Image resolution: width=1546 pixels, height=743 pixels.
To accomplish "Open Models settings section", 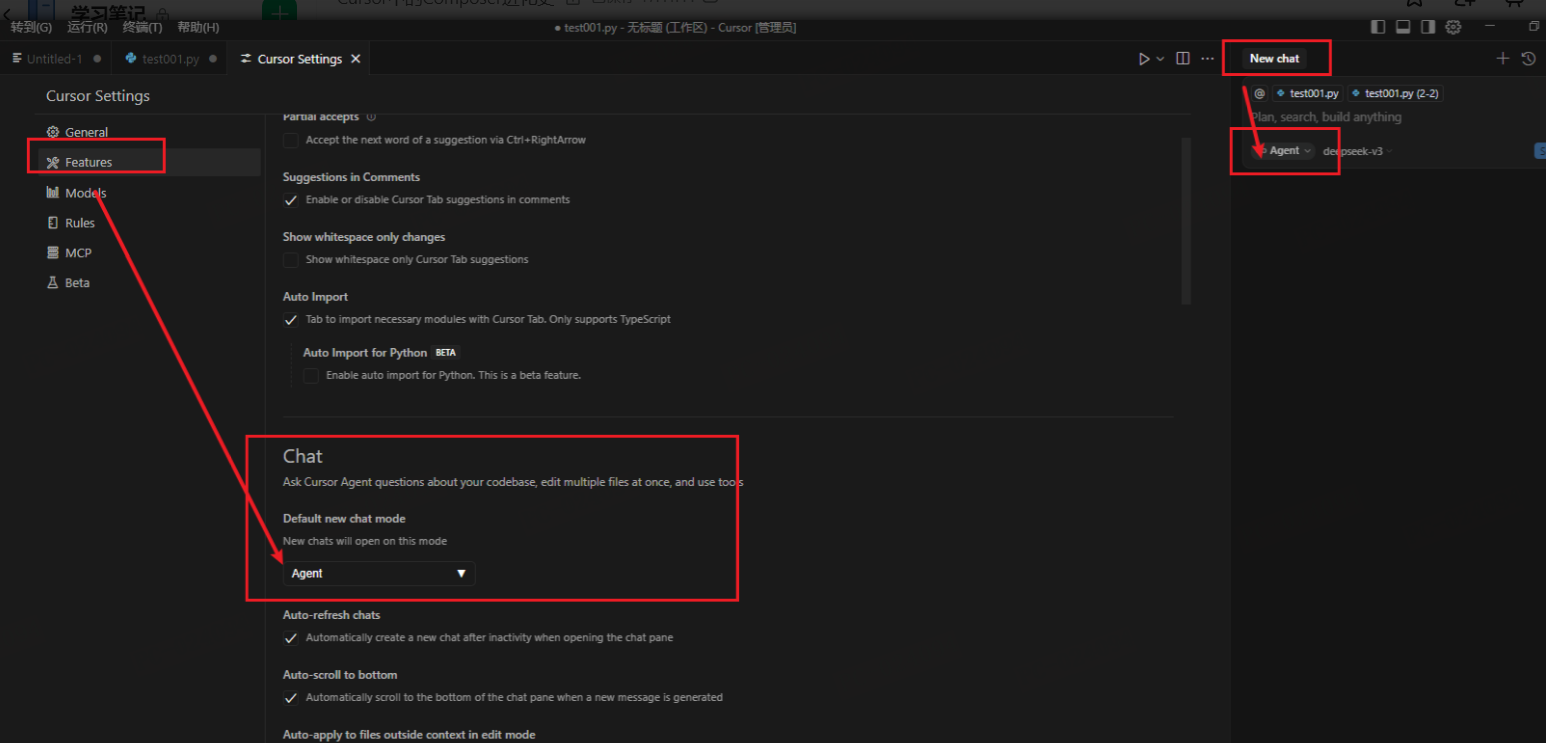I will 150,193.
